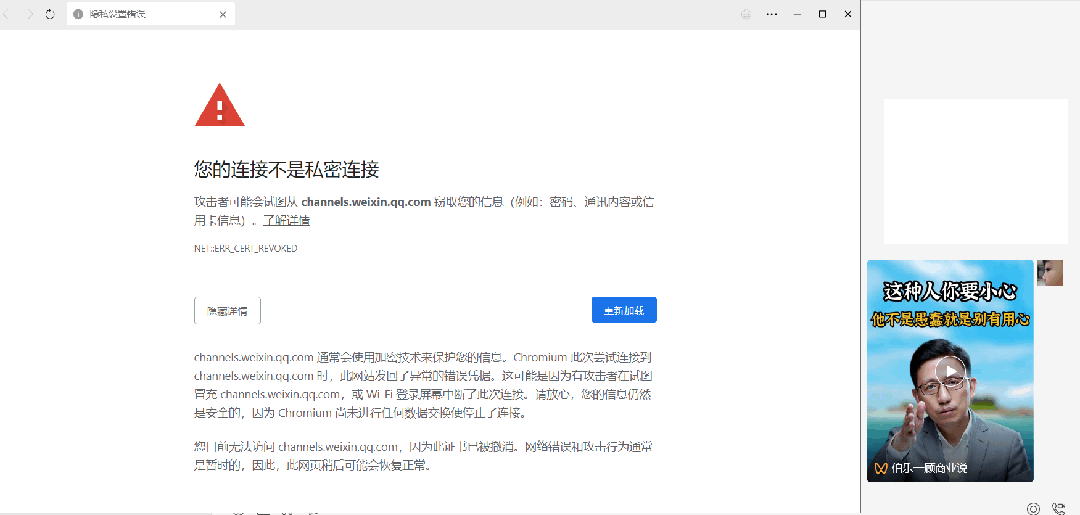Open the emoji picker in the chat panel
The width and height of the screenshot is (1080, 515).
tap(1033, 509)
